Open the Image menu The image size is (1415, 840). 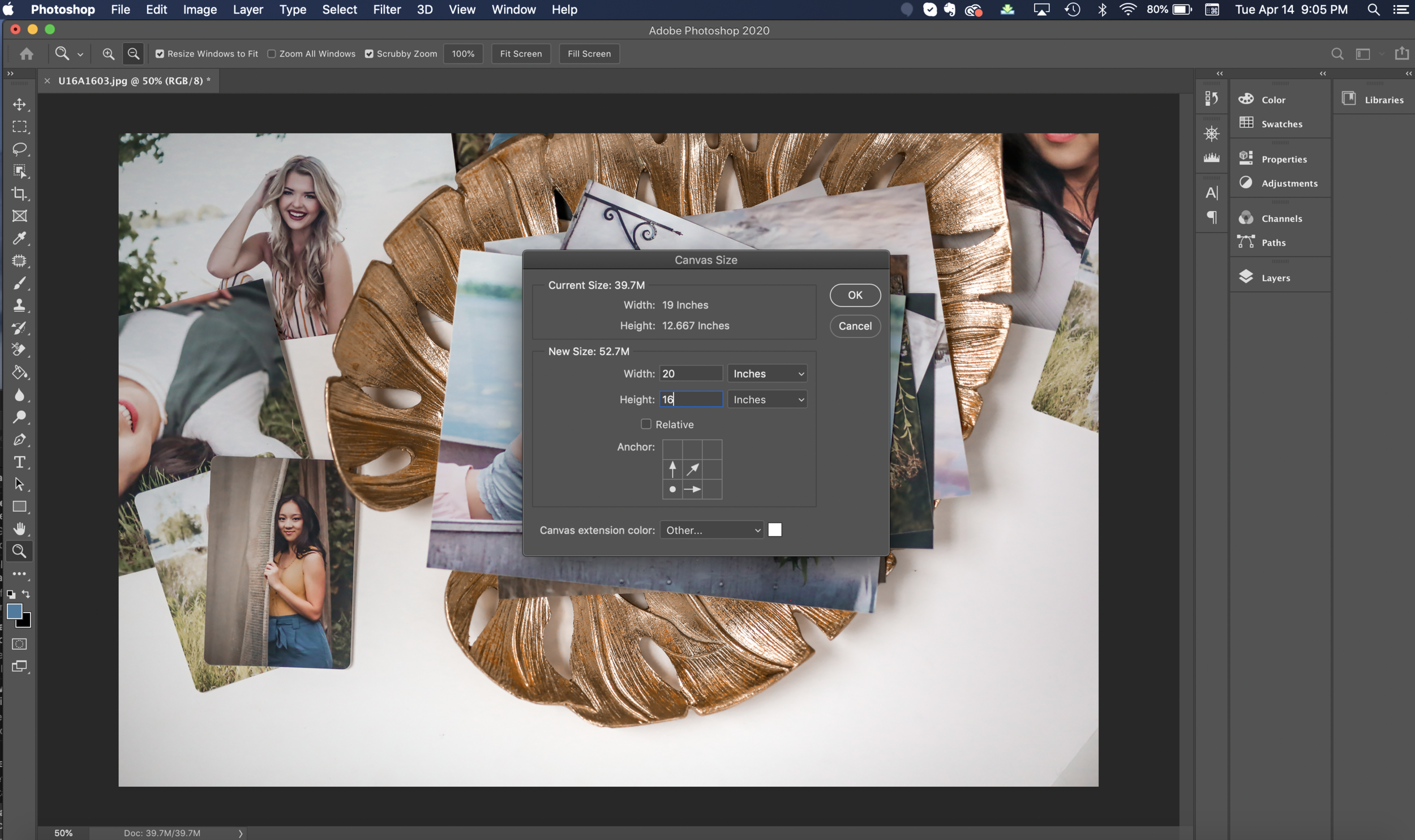pos(200,10)
